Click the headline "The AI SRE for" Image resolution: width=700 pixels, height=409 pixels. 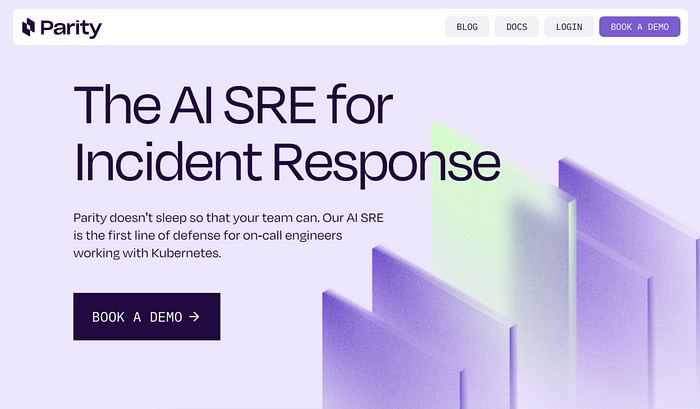(233, 105)
